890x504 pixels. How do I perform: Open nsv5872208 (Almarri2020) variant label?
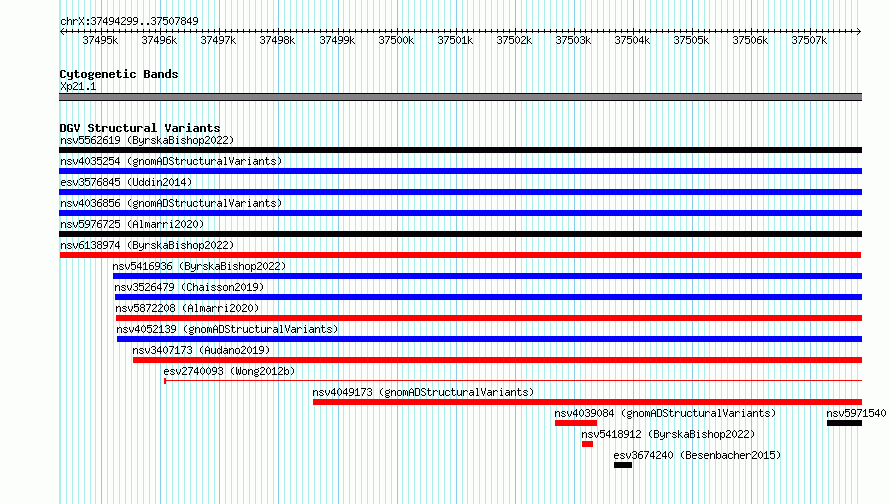pyautogui.click(x=187, y=308)
